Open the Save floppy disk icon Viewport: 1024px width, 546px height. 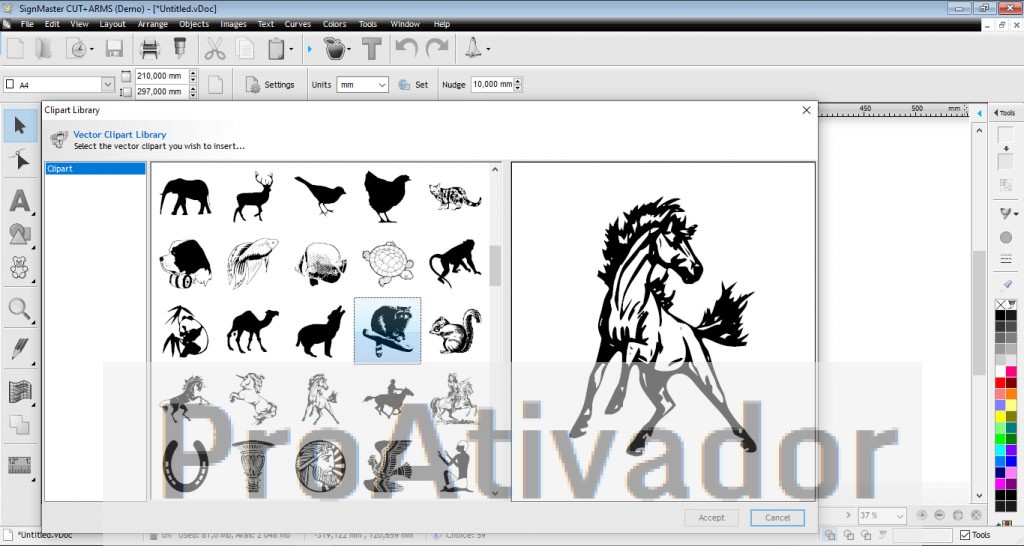coord(114,49)
